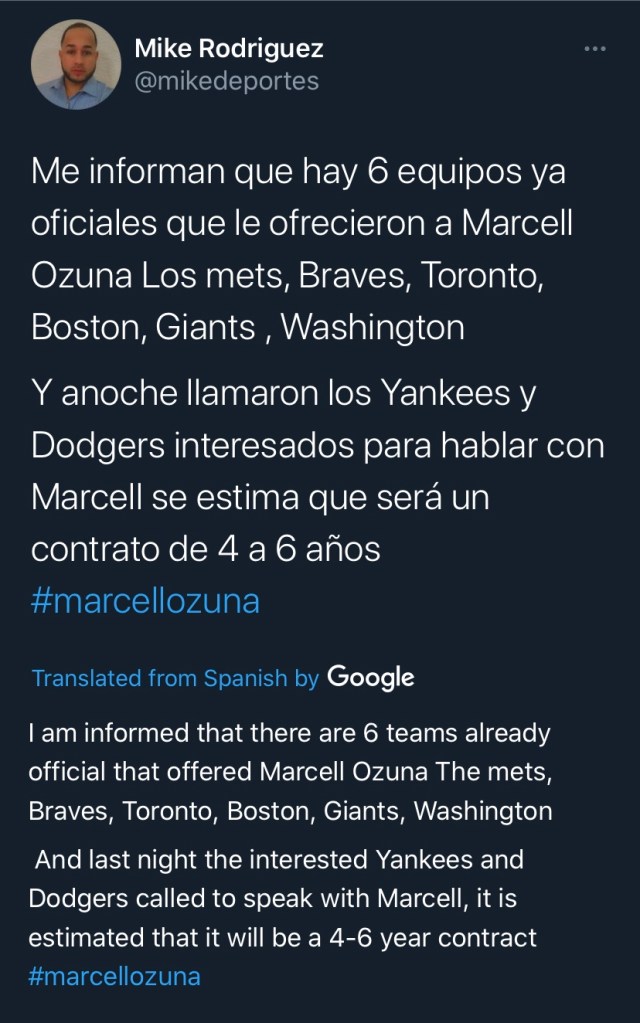Click "Washington" in the English translation

point(483,811)
